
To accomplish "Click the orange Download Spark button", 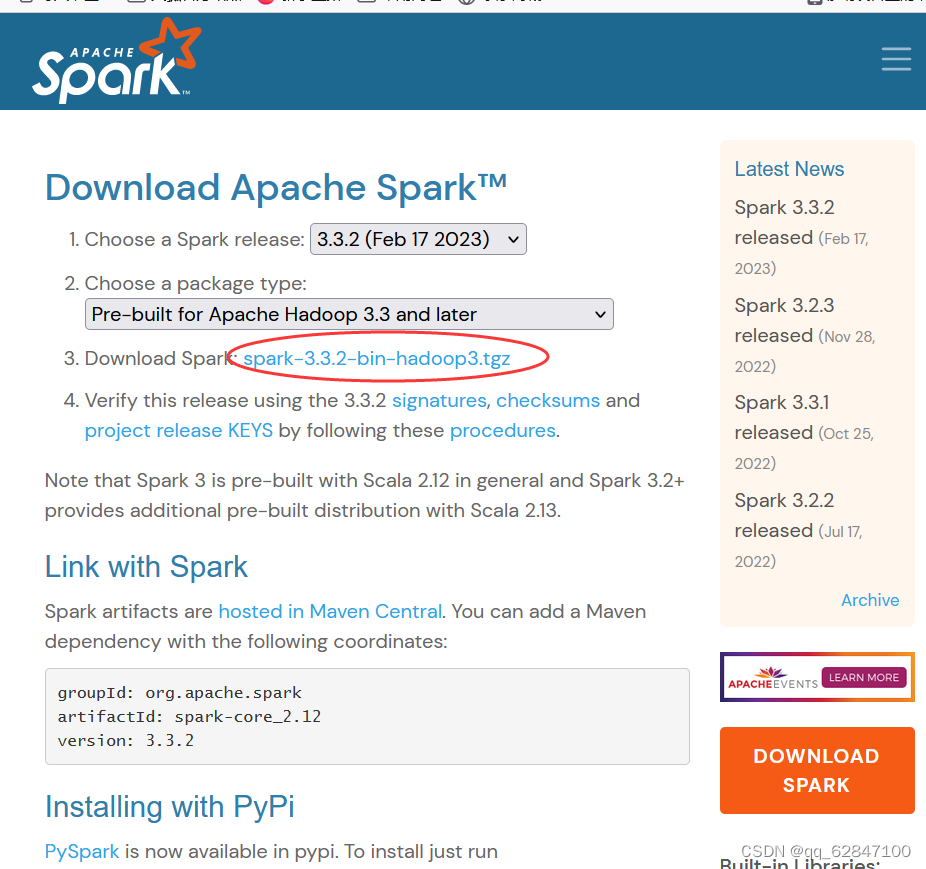I will (817, 770).
